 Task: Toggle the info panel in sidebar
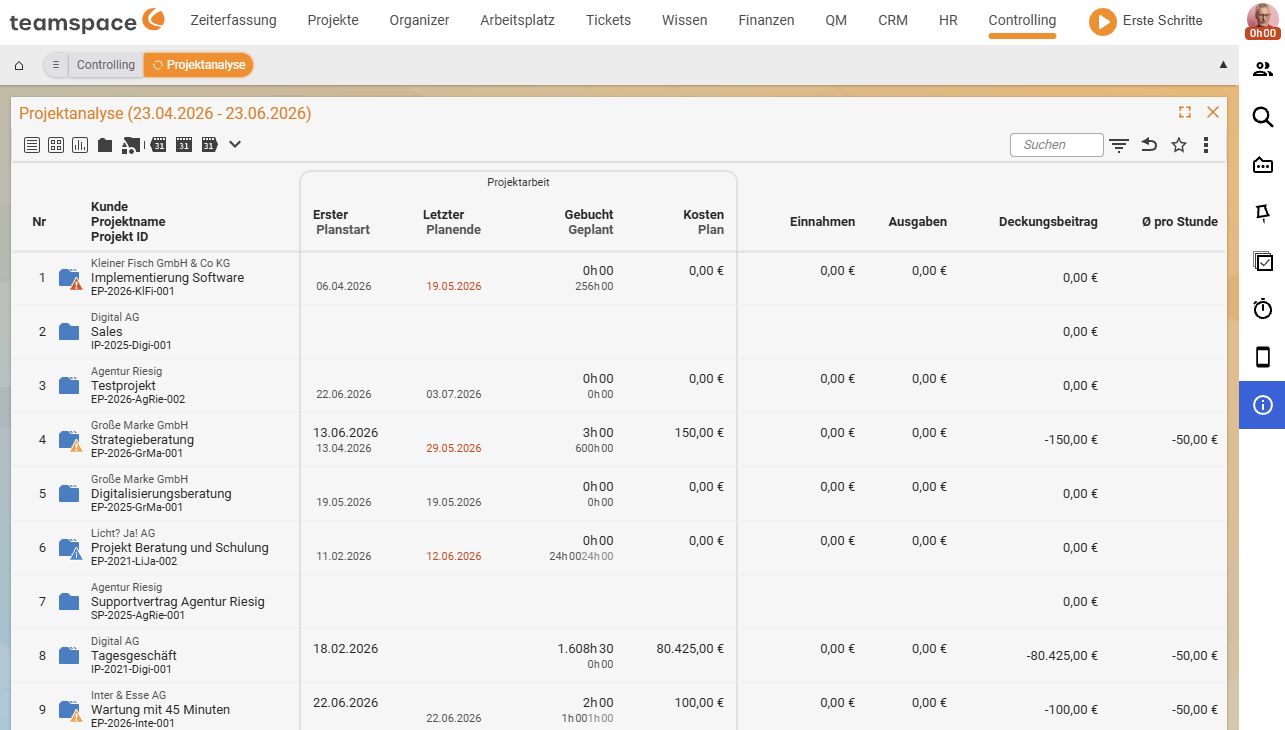click(x=1263, y=405)
